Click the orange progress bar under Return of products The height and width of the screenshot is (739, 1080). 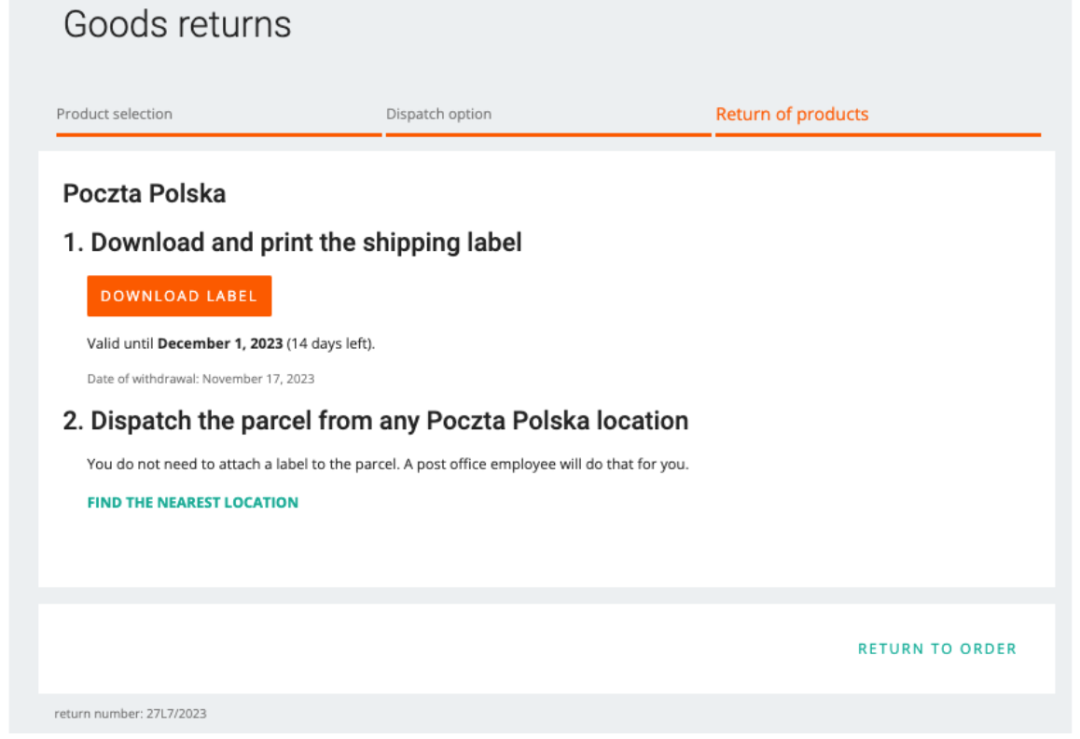coord(877,134)
